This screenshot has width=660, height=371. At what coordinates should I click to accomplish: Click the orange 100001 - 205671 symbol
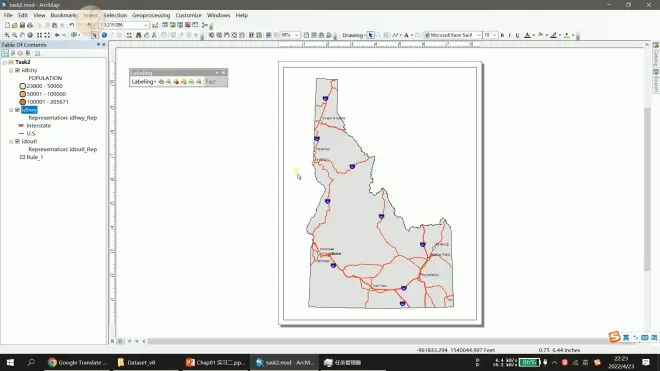(x=23, y=102)
